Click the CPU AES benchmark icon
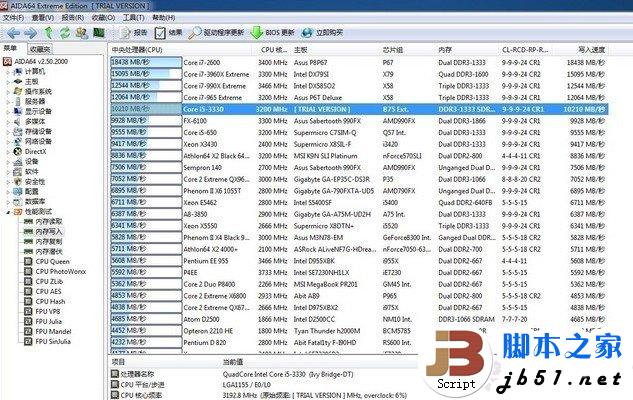 coord(28,291)
